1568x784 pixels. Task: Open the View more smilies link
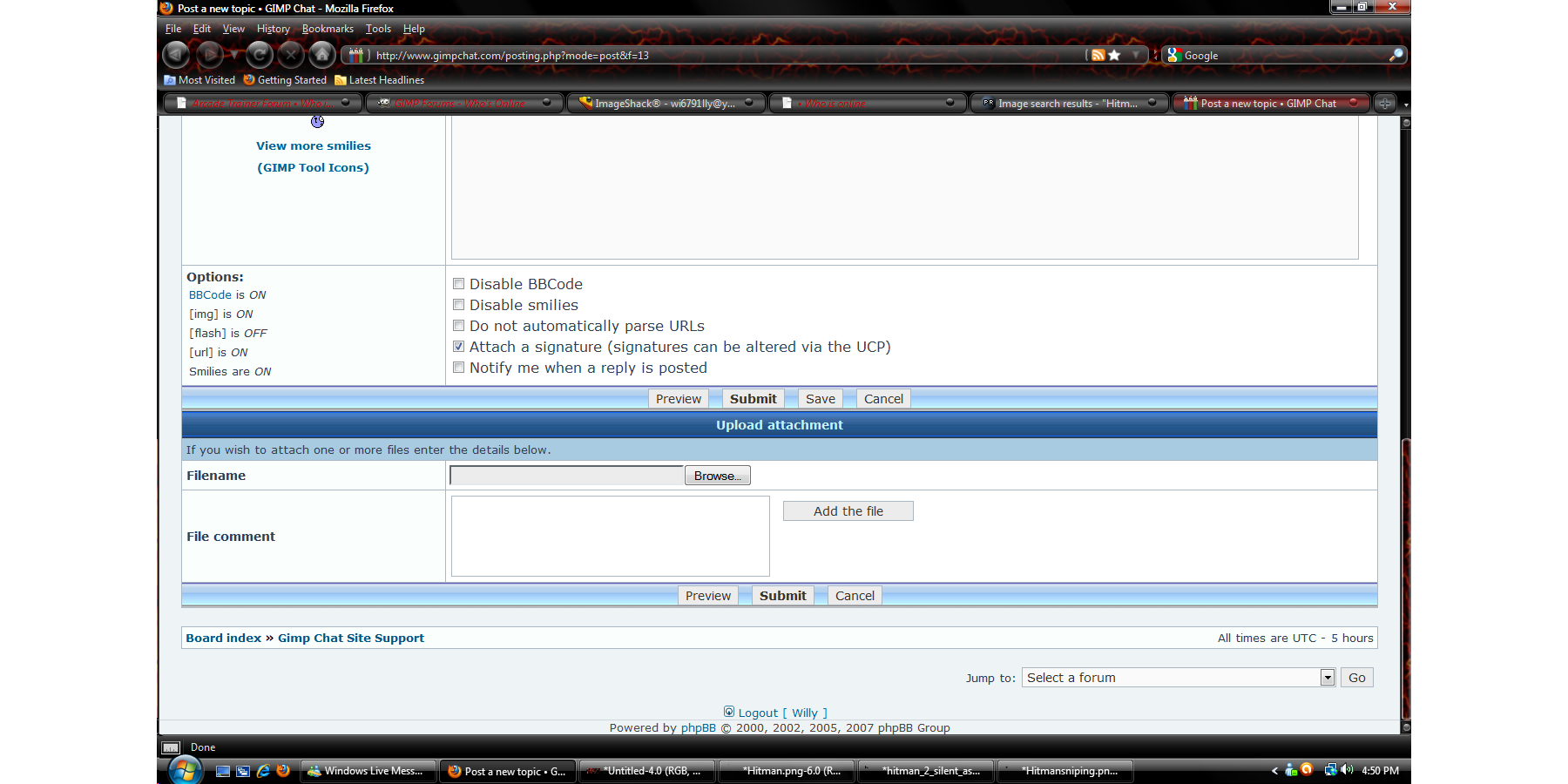314,145
